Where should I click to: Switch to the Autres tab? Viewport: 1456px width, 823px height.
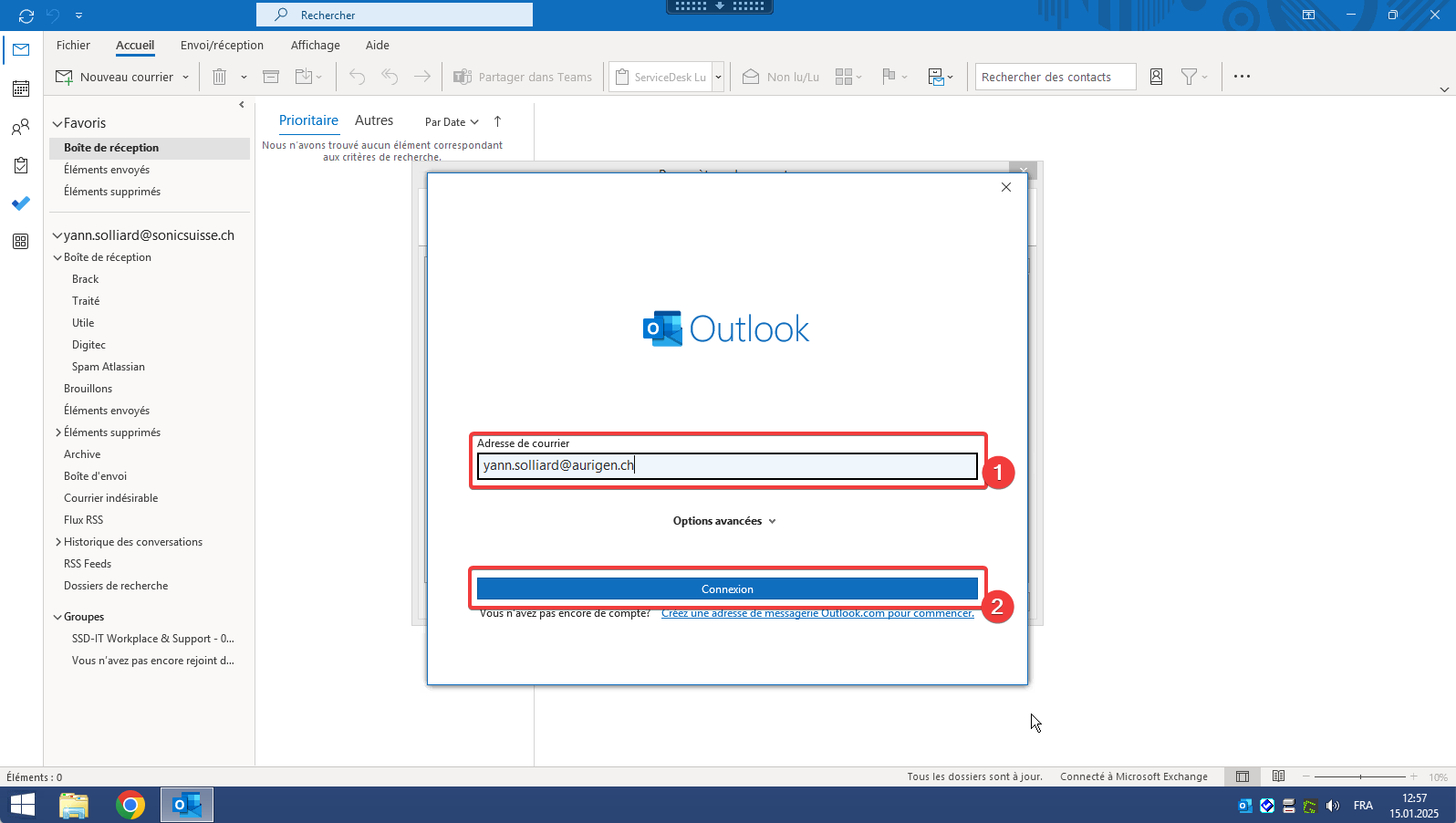coord(374,120)
